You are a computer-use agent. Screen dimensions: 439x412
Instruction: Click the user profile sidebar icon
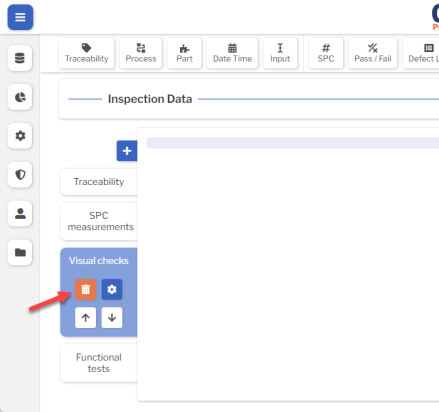tap(20, 213)
